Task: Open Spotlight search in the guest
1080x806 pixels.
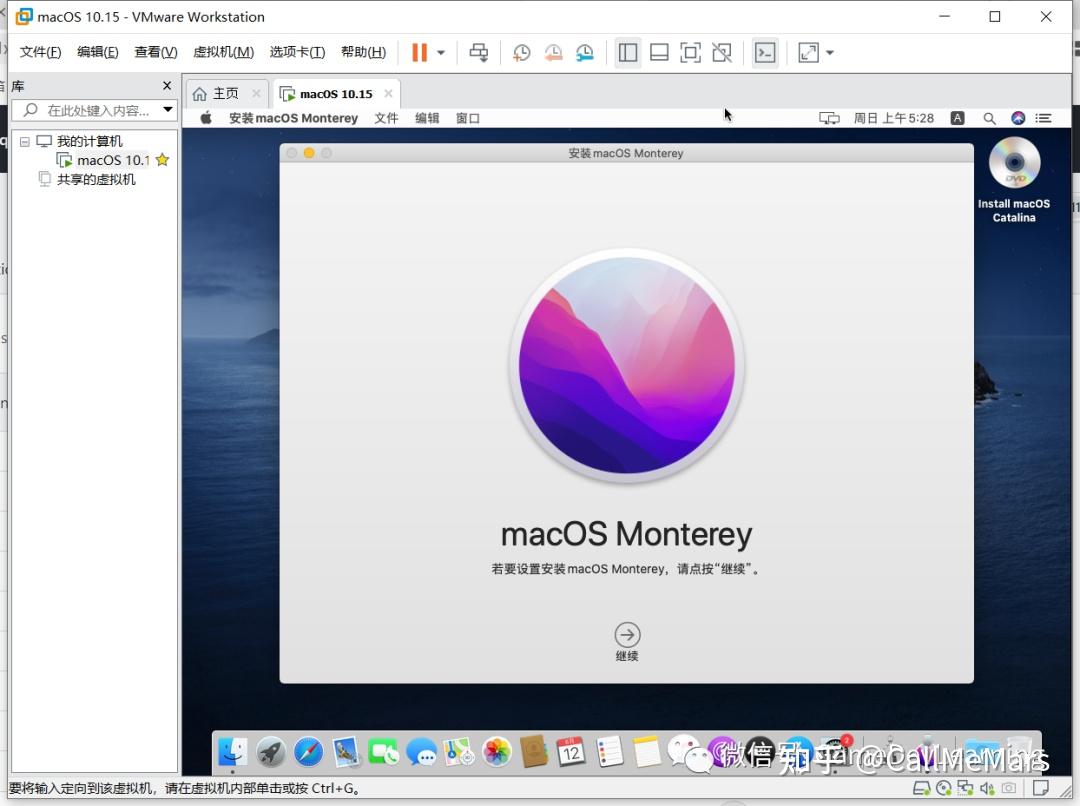Action: click(x=989, y=118)
